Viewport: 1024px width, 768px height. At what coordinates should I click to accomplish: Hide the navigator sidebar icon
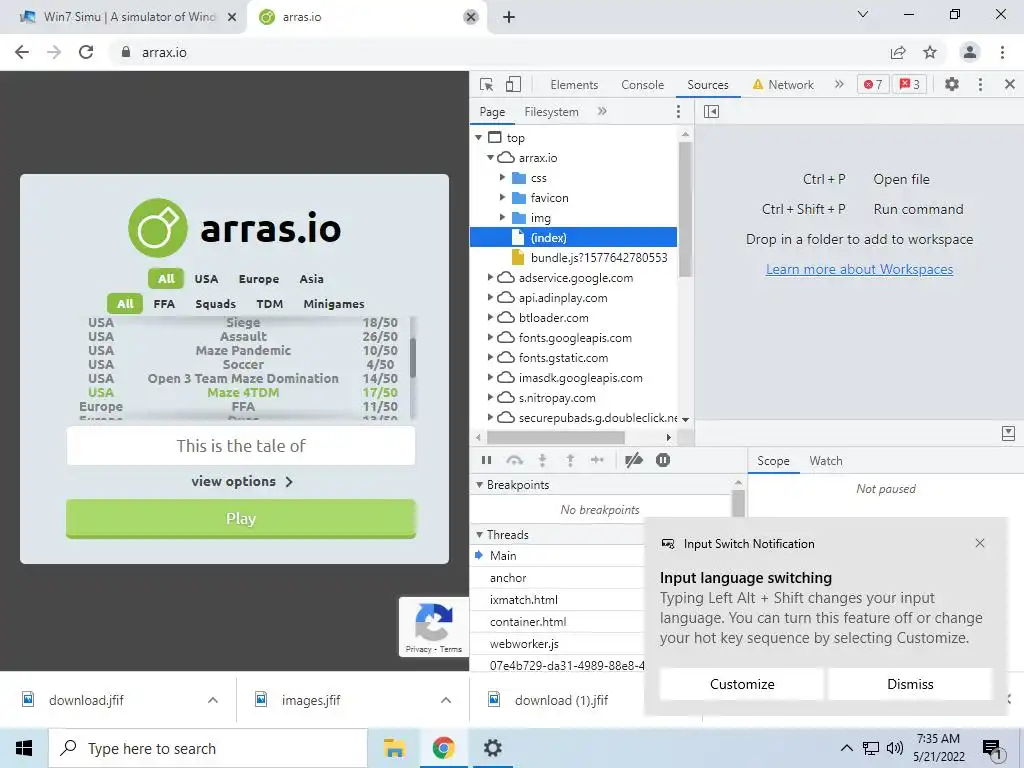[x=711, y=112]
